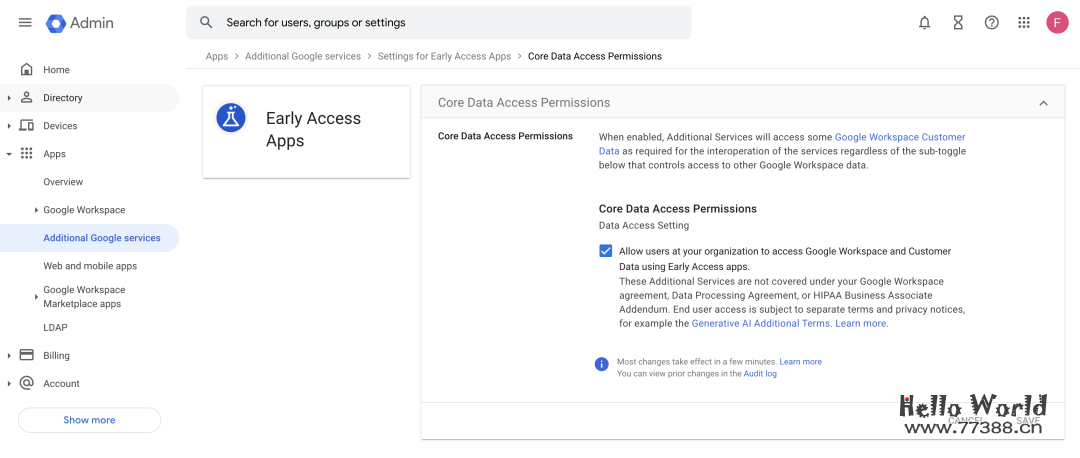
Task: Click the Apps grid icon in sidebar
Action: coord(27,154)
